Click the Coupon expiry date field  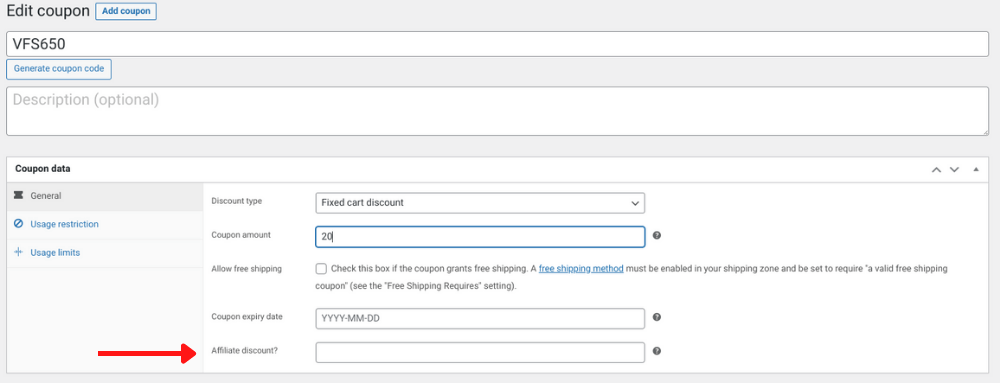click(x=480, y=318)
